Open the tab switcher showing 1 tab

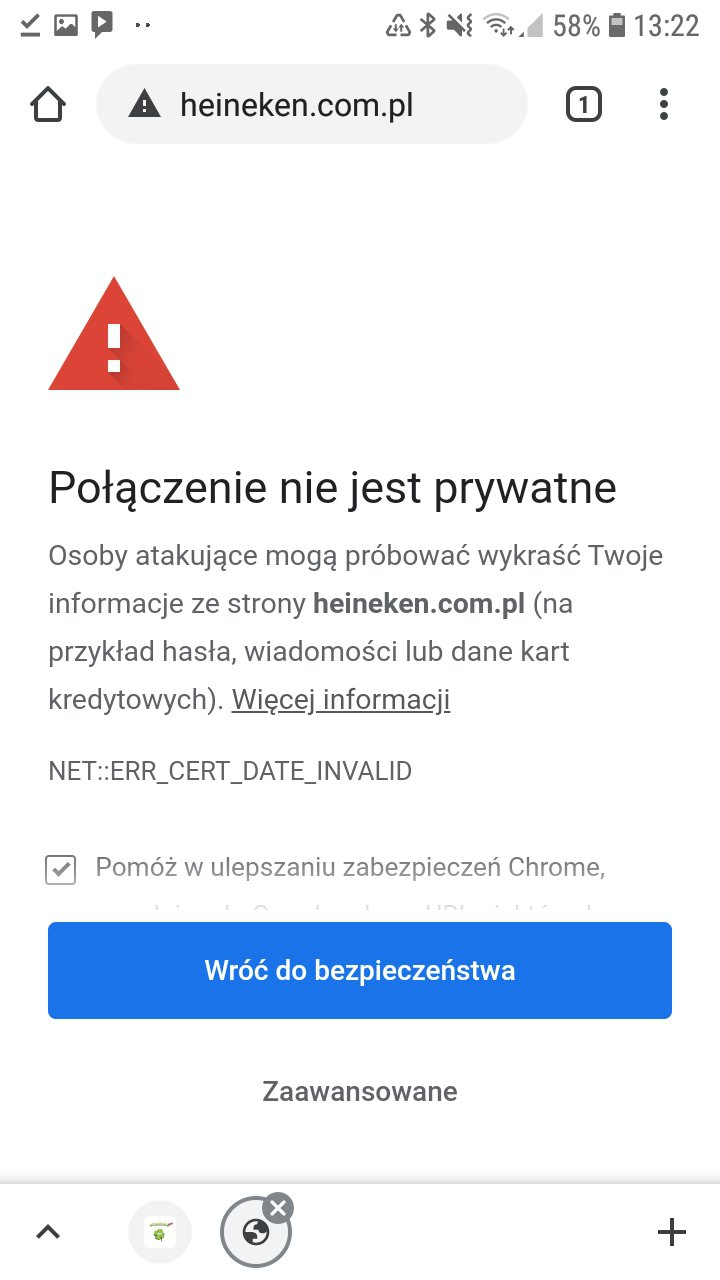pyautogui.click(x=584, y=104)
